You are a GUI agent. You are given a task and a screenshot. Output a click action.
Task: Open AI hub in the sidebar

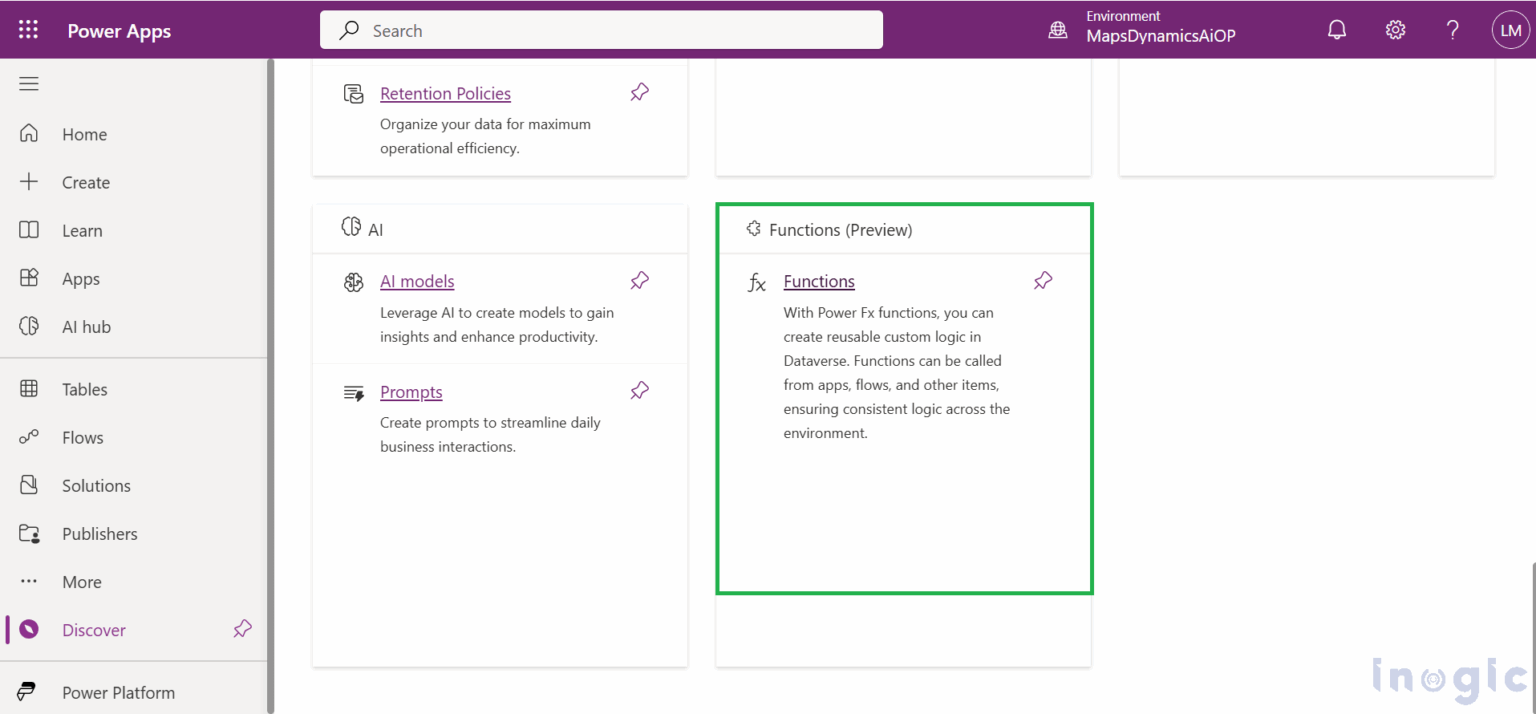point(84,326)
